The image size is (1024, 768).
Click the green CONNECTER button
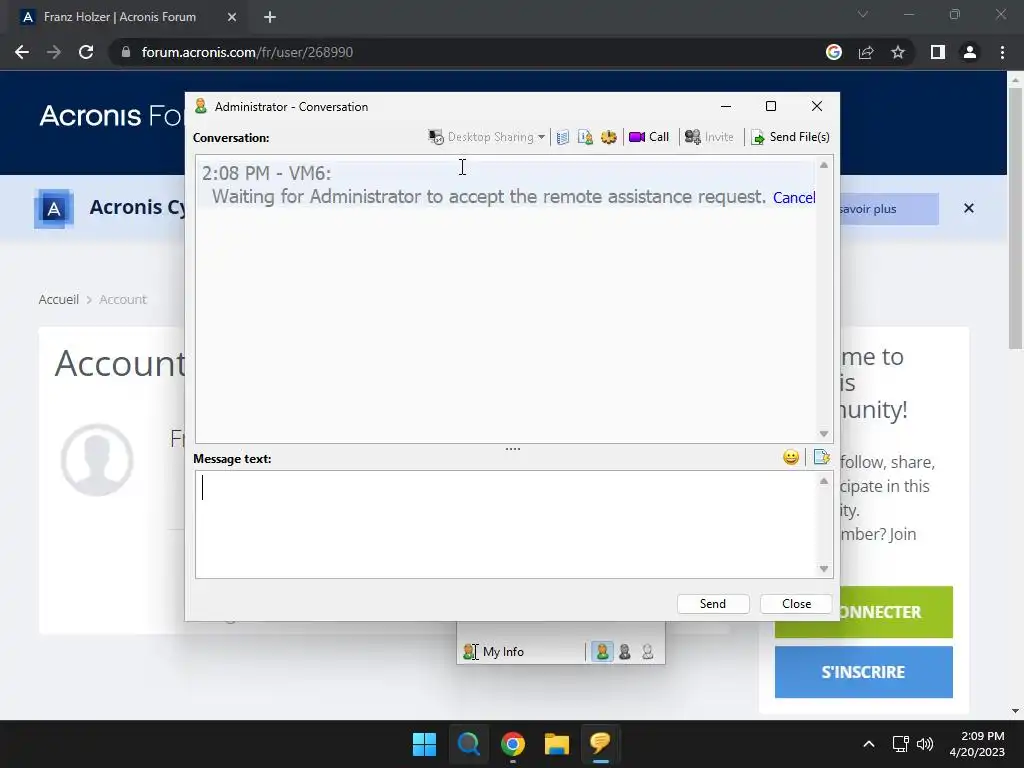tap(896, 612)
